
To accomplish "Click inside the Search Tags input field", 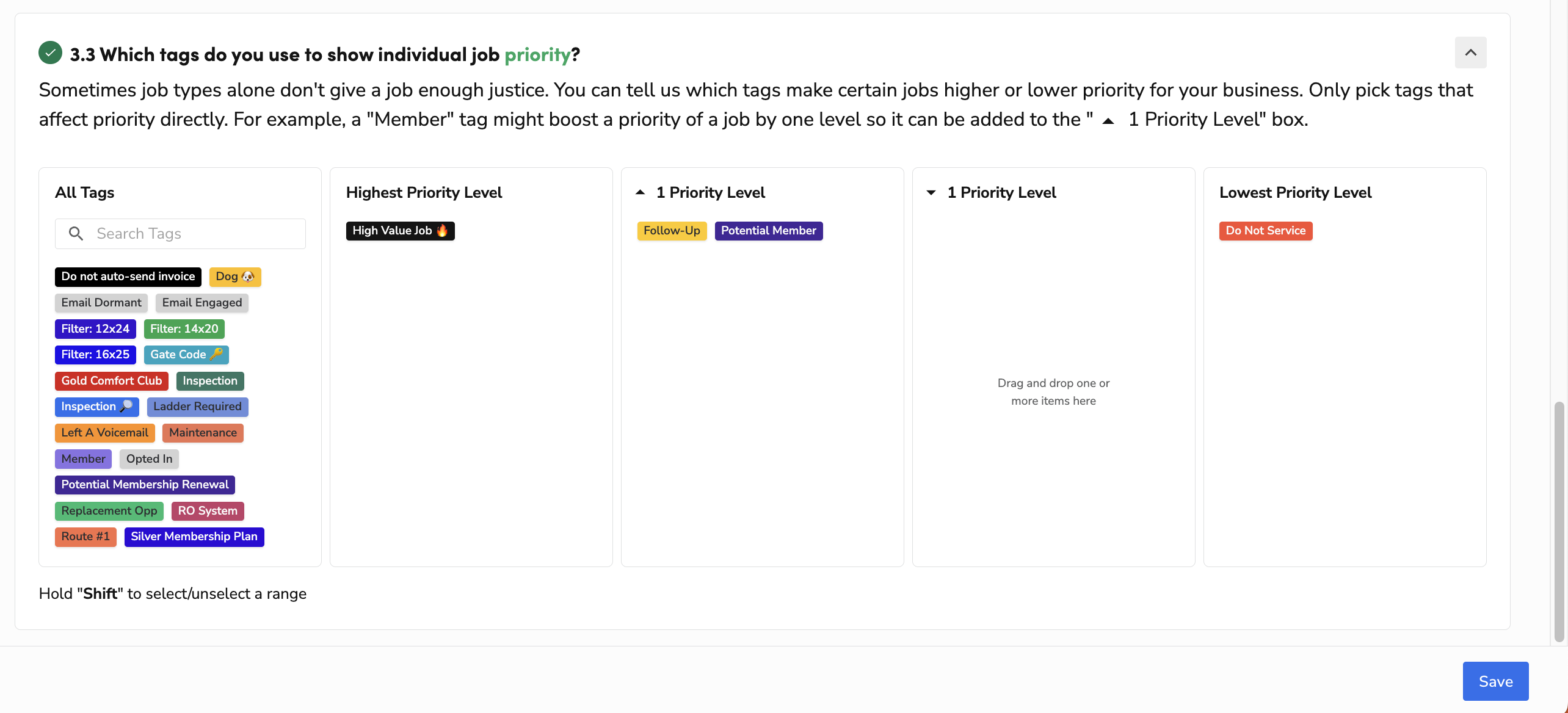I will [183, 233].
